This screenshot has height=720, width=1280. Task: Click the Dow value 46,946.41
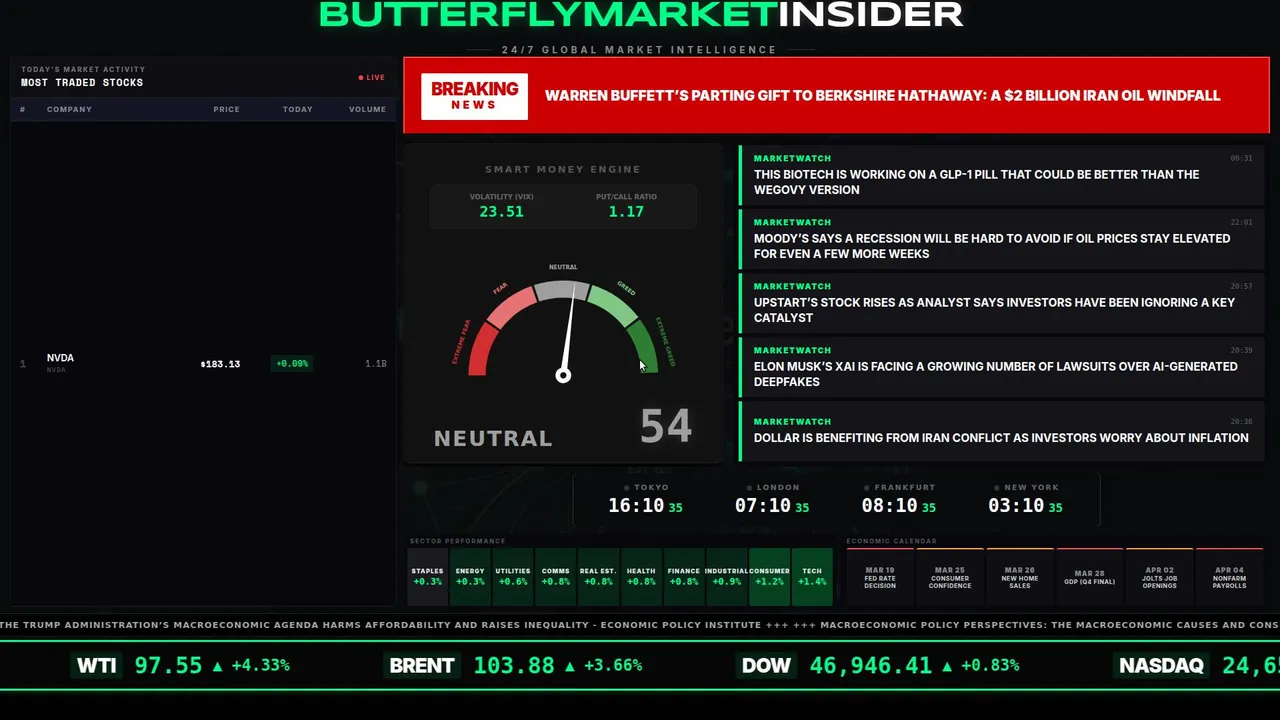pyautogui.click(x=871, y=665)
